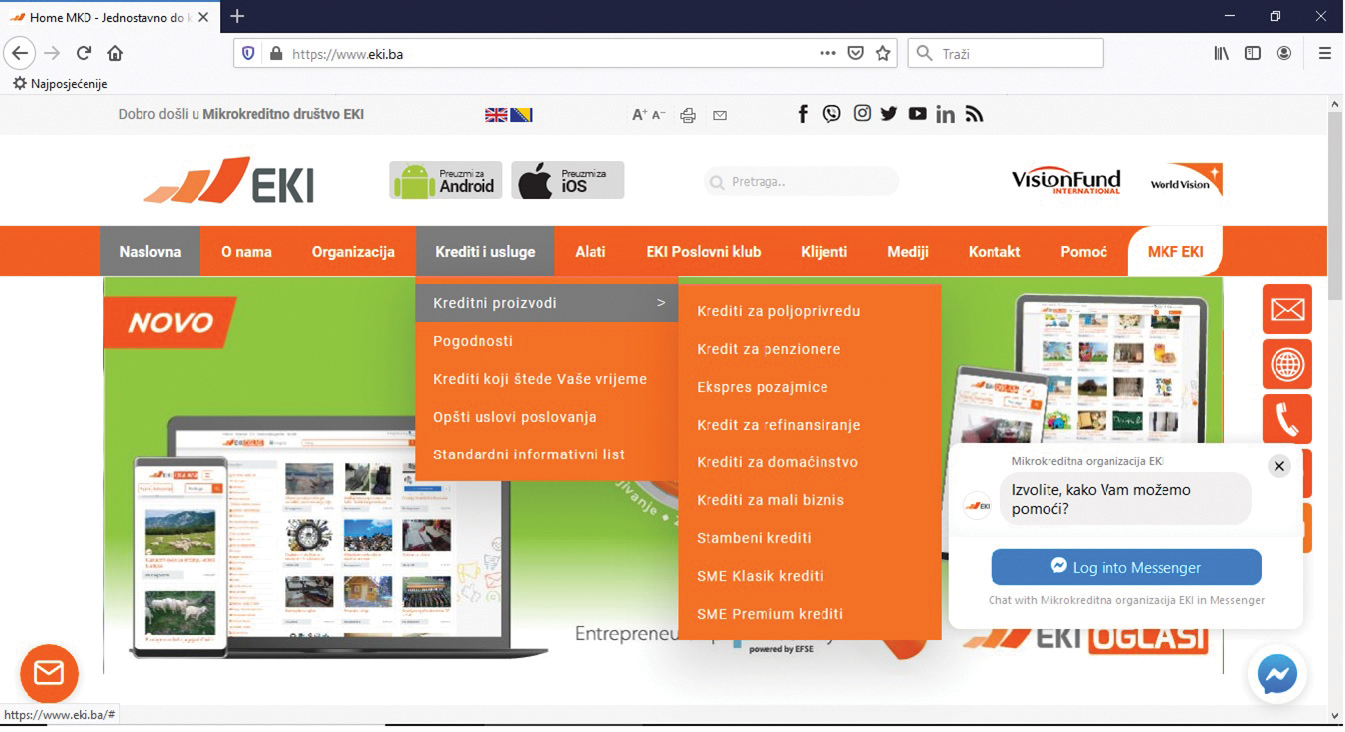The width and height of the screenshot is (1345, 732).
Task: Open page actions three-dot menu in address bar
Action: tap(827, 53)
